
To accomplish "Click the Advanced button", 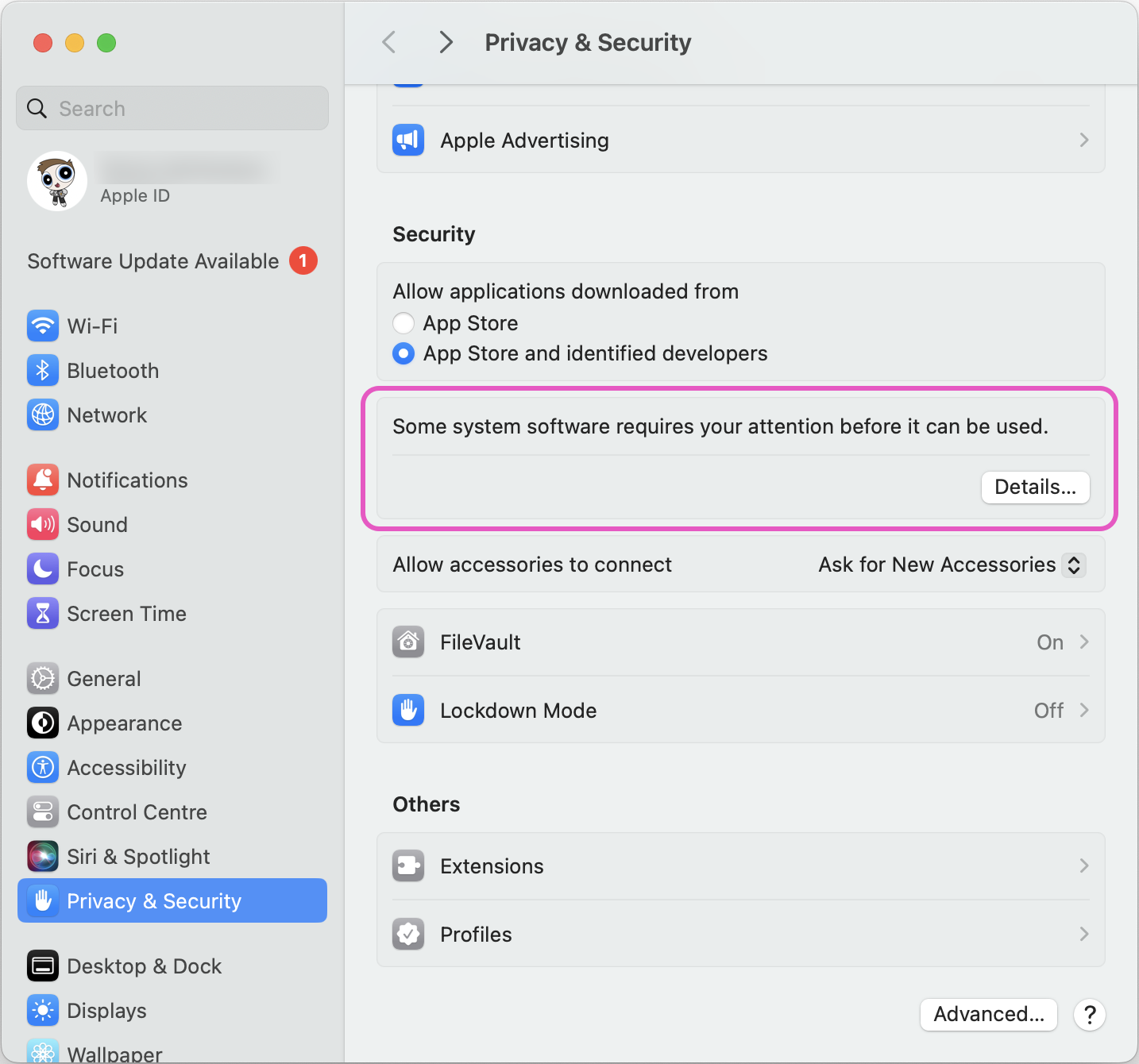I will tap(988, 1014).
